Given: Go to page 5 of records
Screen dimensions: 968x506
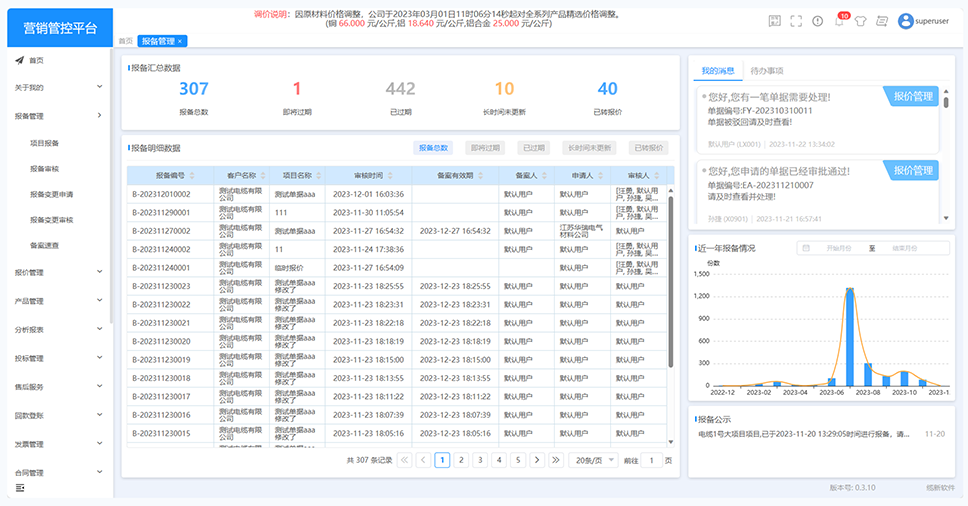Looking at the screenshot, I should tap(518, 460).
